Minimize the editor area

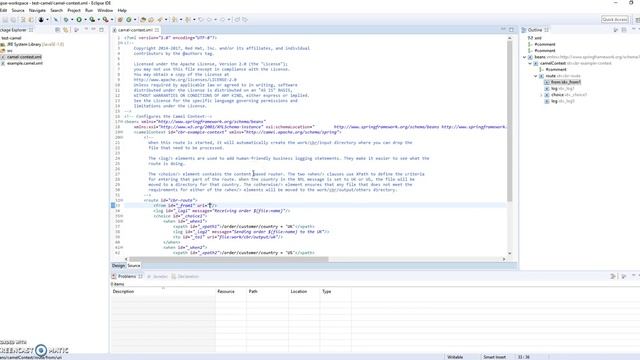[x=503, y=29]
